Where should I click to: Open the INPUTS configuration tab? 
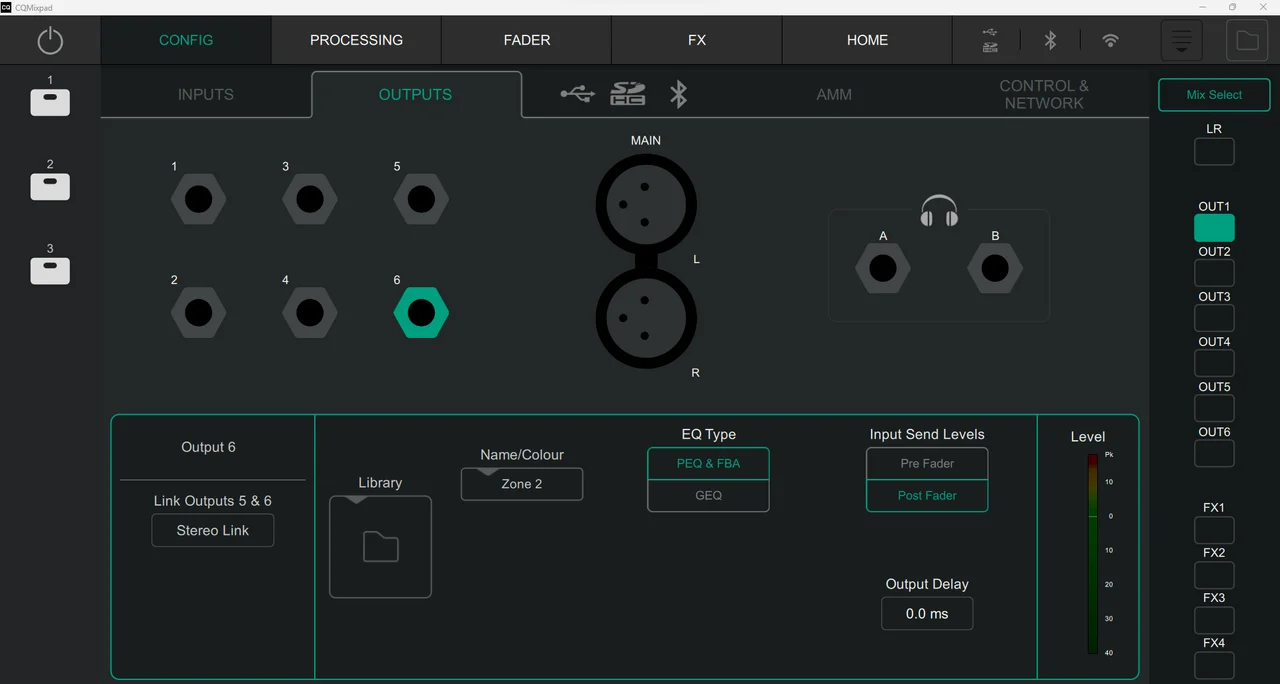(206, 95)
